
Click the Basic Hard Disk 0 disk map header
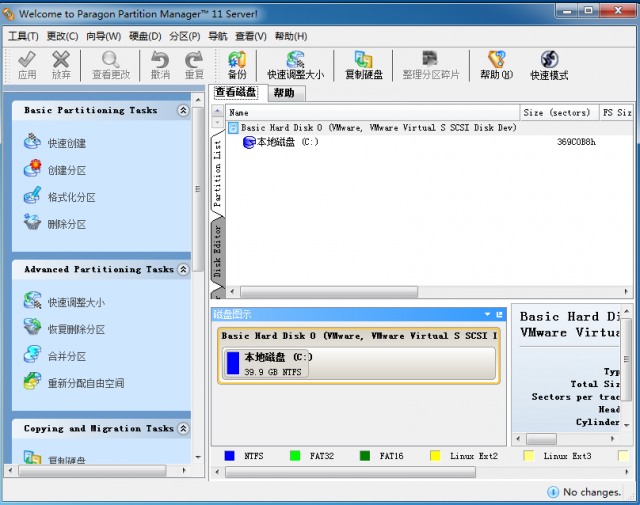(x=359, y=336)
